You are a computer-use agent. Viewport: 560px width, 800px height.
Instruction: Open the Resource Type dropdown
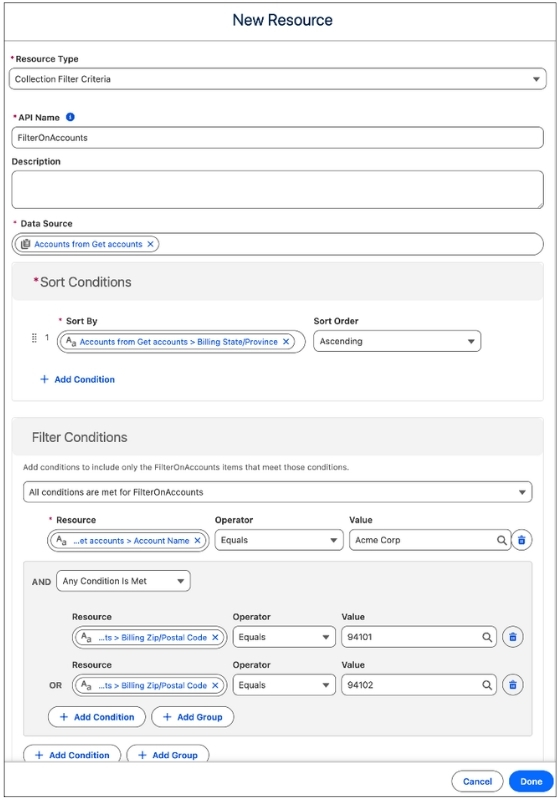point(277,79)
